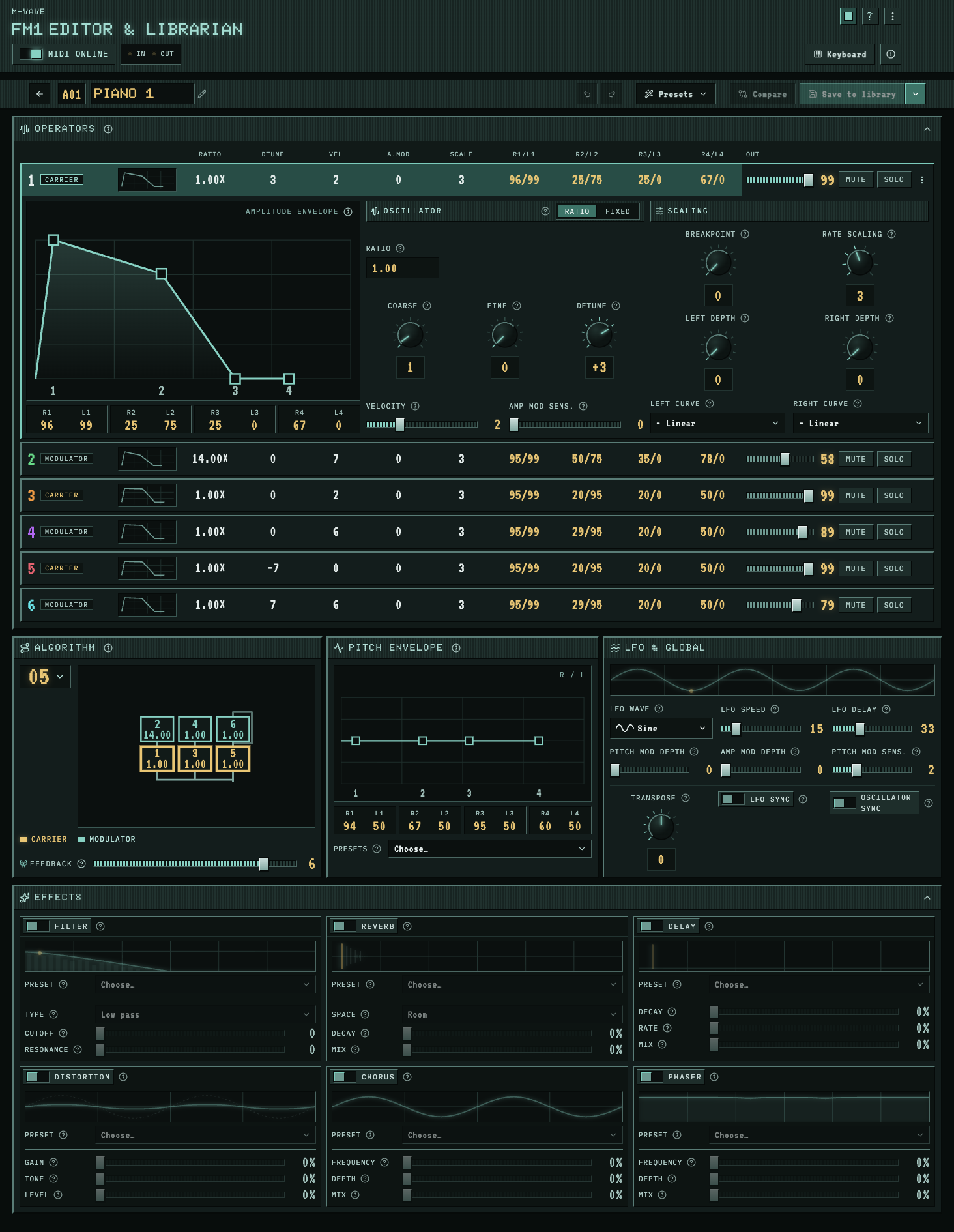
Task: Select operator 5 CARRIER row
Action: coord(477,568)
